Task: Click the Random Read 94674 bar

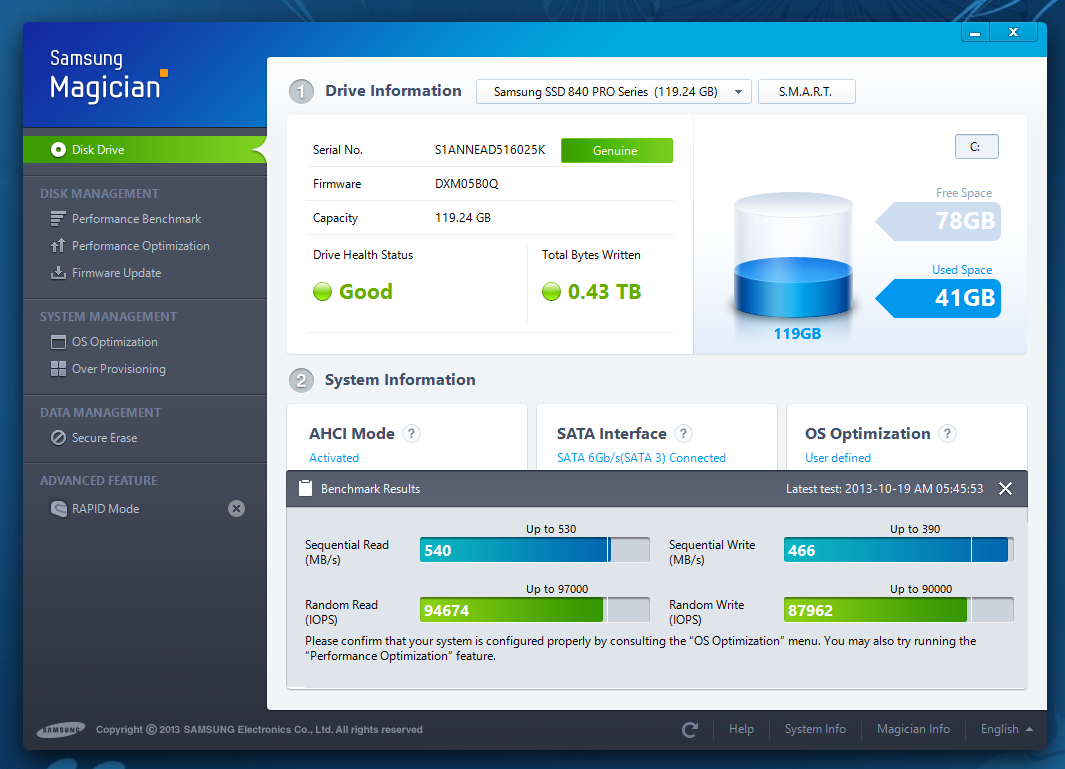Action: pos(535,609)
